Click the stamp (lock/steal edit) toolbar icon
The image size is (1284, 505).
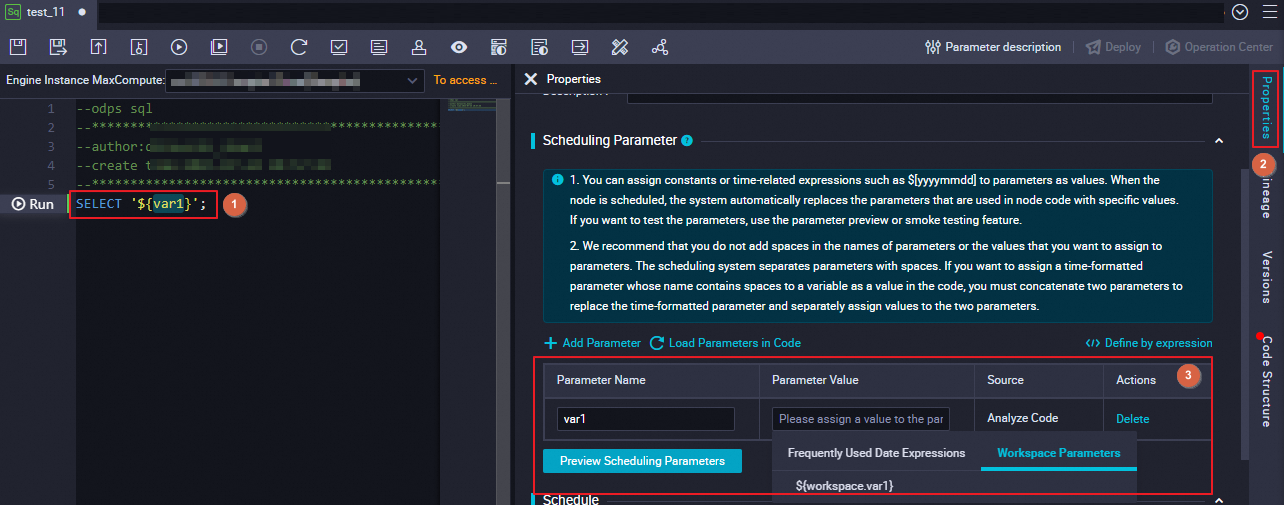[419, 47]
